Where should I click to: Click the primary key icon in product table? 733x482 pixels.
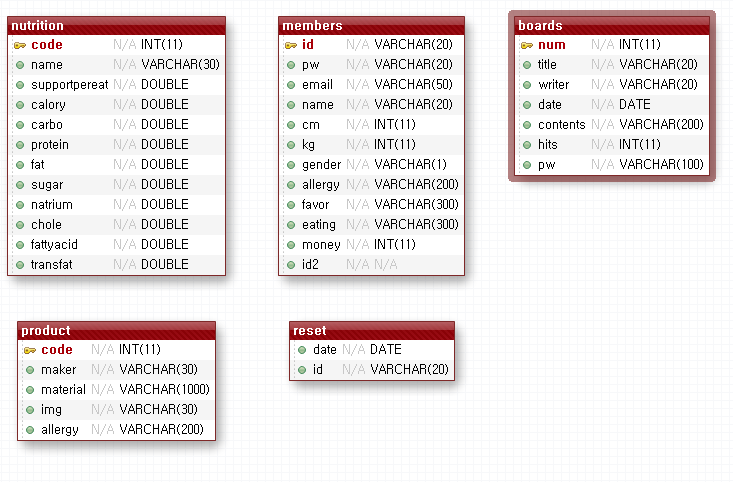[30, 350]
